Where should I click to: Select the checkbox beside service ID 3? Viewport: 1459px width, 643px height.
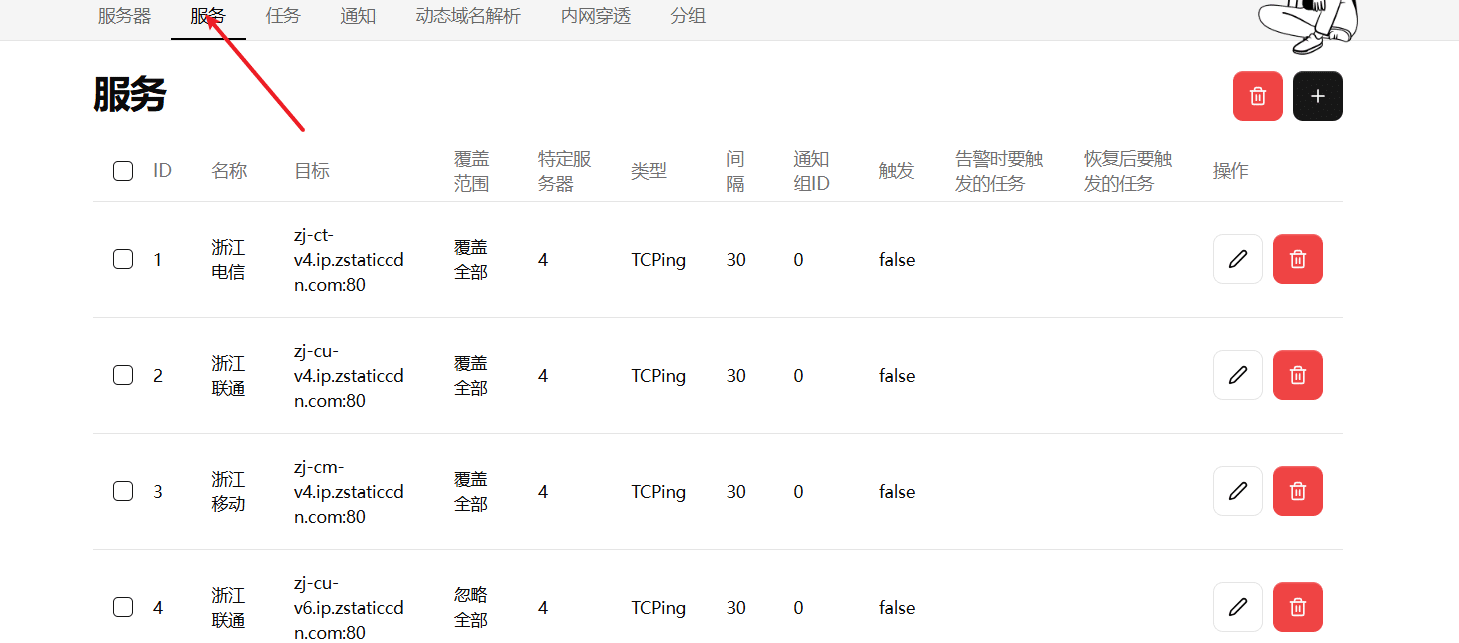(x=122, y=490)
